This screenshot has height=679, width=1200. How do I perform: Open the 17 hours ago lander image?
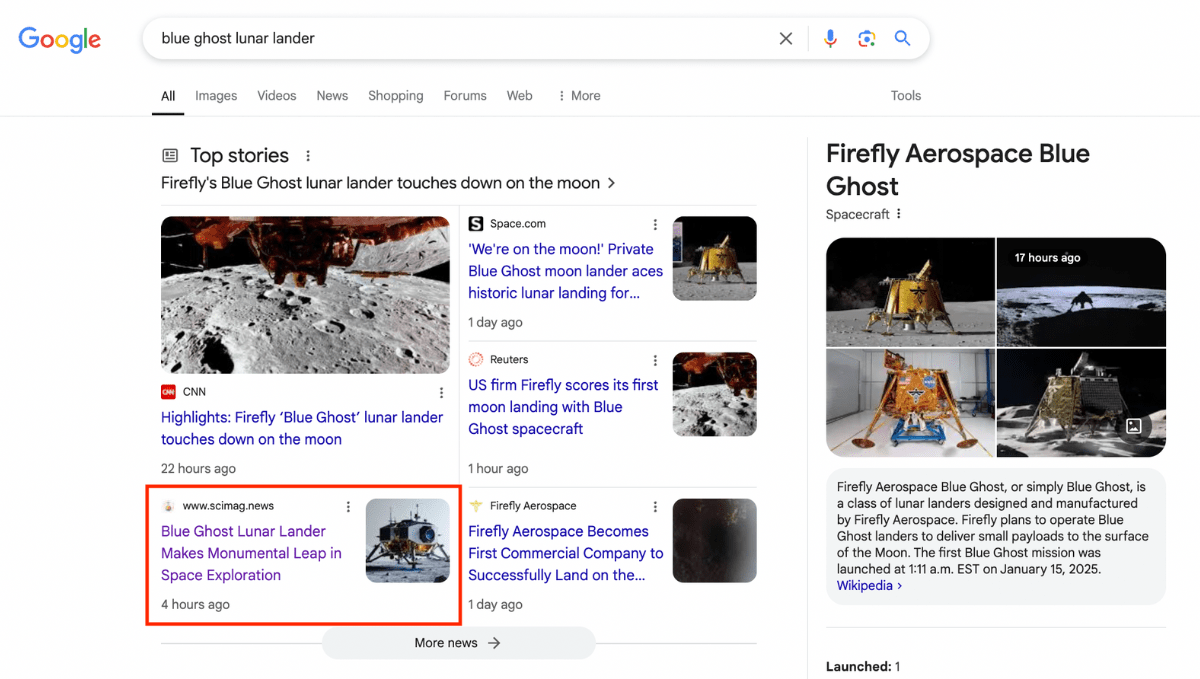tap(1081, 292)
